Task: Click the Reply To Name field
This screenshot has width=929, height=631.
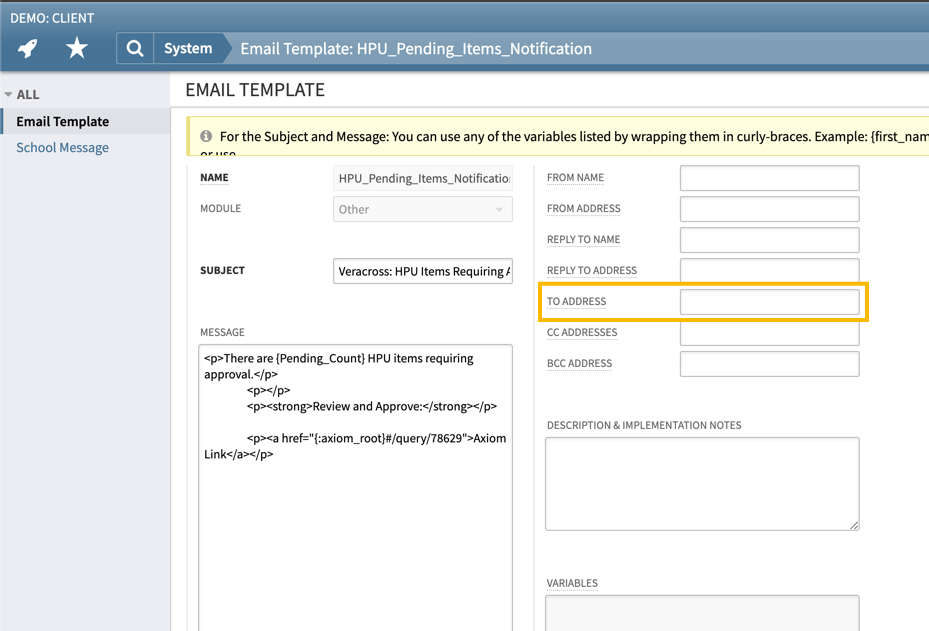Action: coord(769,240)
